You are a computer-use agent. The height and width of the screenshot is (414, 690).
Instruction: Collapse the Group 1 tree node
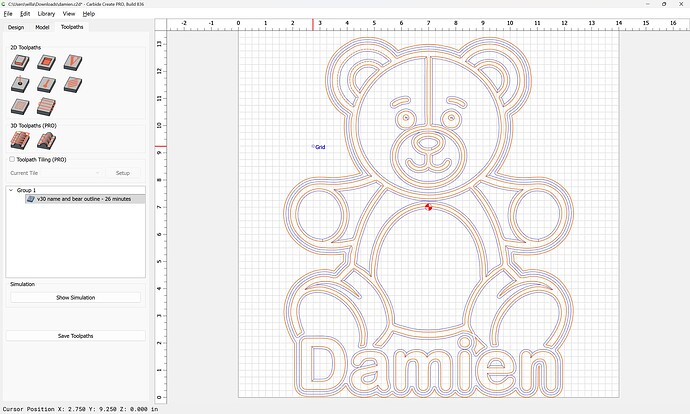click(x=11, y=190)
